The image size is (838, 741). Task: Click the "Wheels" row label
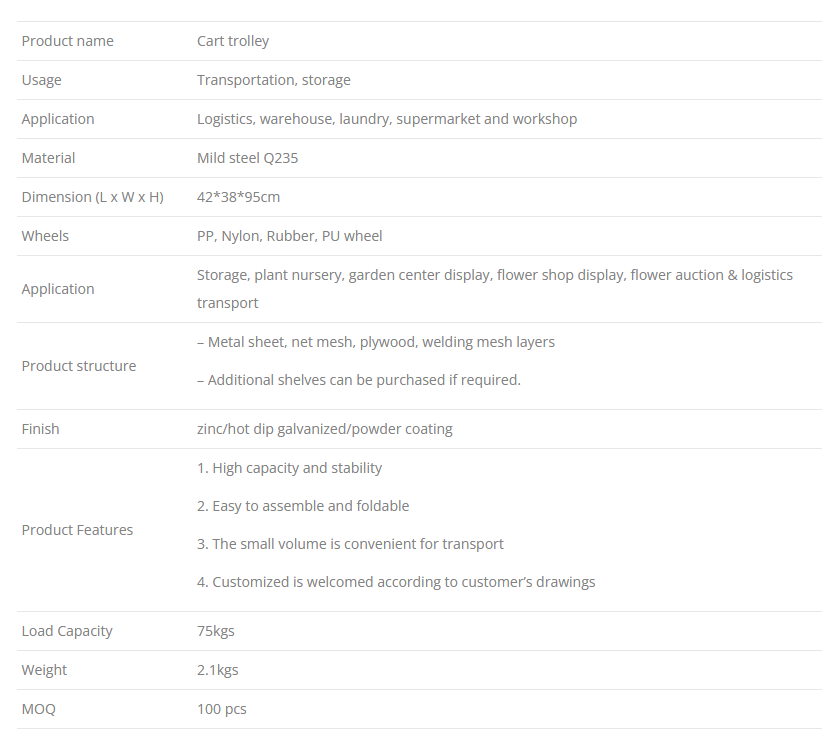coord(45,236)
